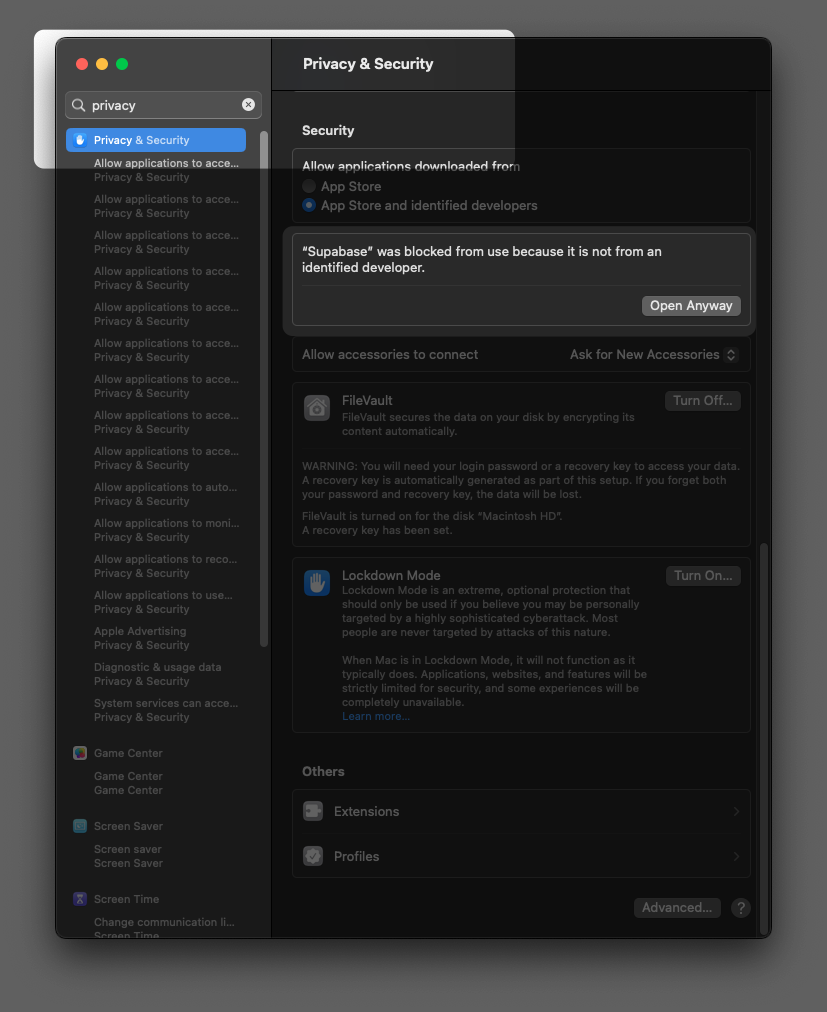This screenshot has width=827, height=1012.
Task: Click the Profiles label text
Action: coord(356,856)
